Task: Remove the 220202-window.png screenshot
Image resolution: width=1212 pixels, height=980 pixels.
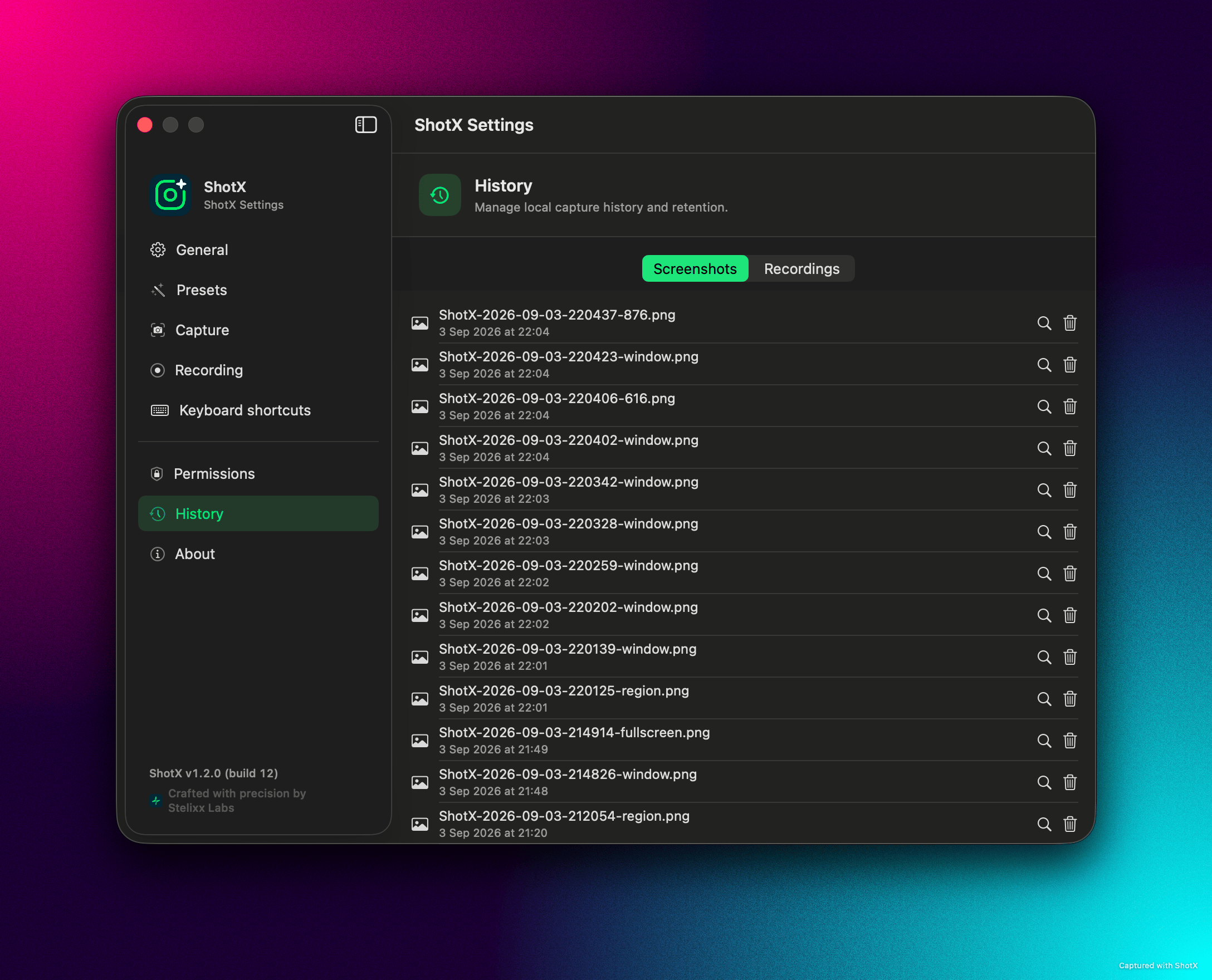Action: (x=1069, y=615)
